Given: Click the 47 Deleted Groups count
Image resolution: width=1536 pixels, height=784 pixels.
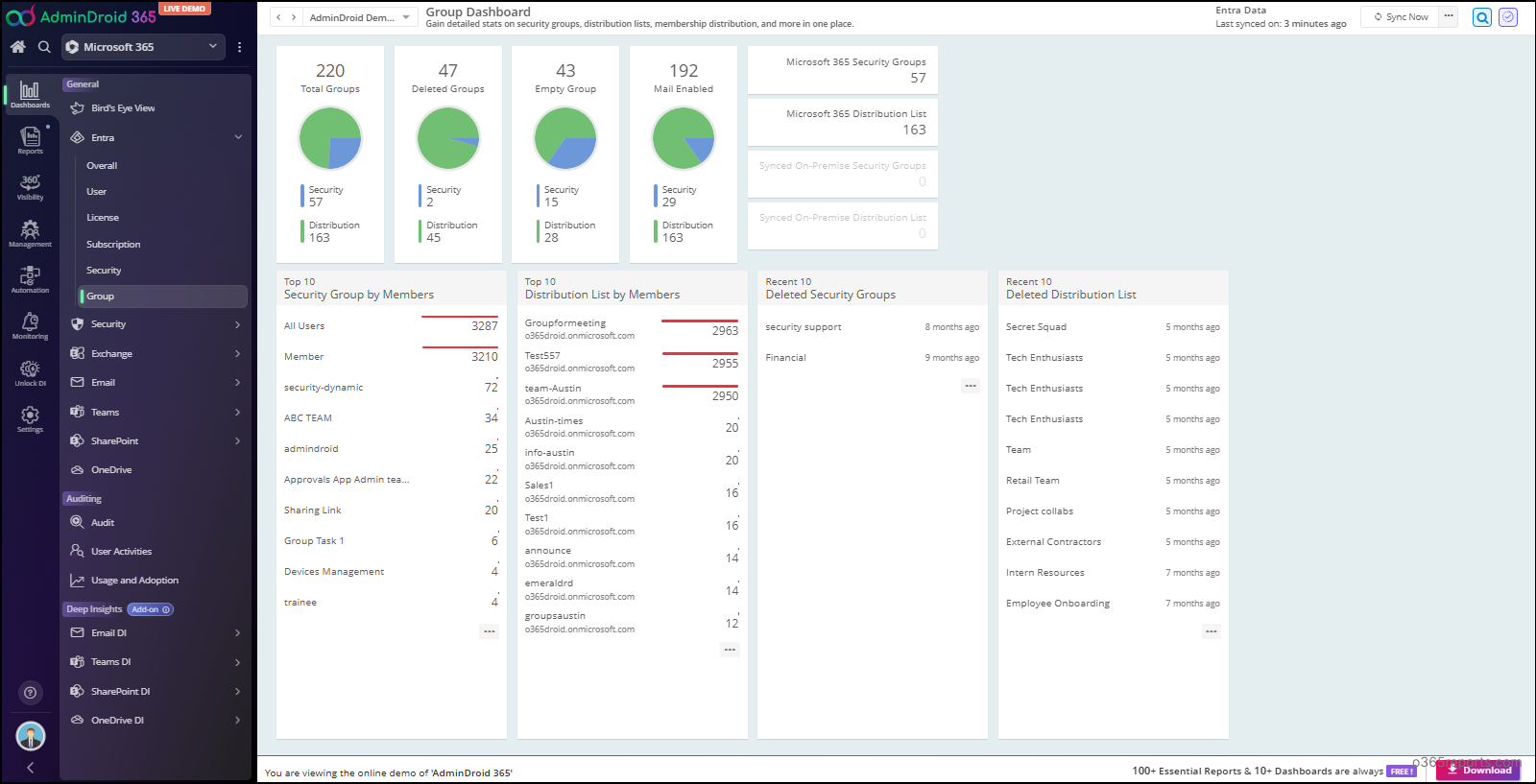Looking at the screenshot, I should point(448,71).
